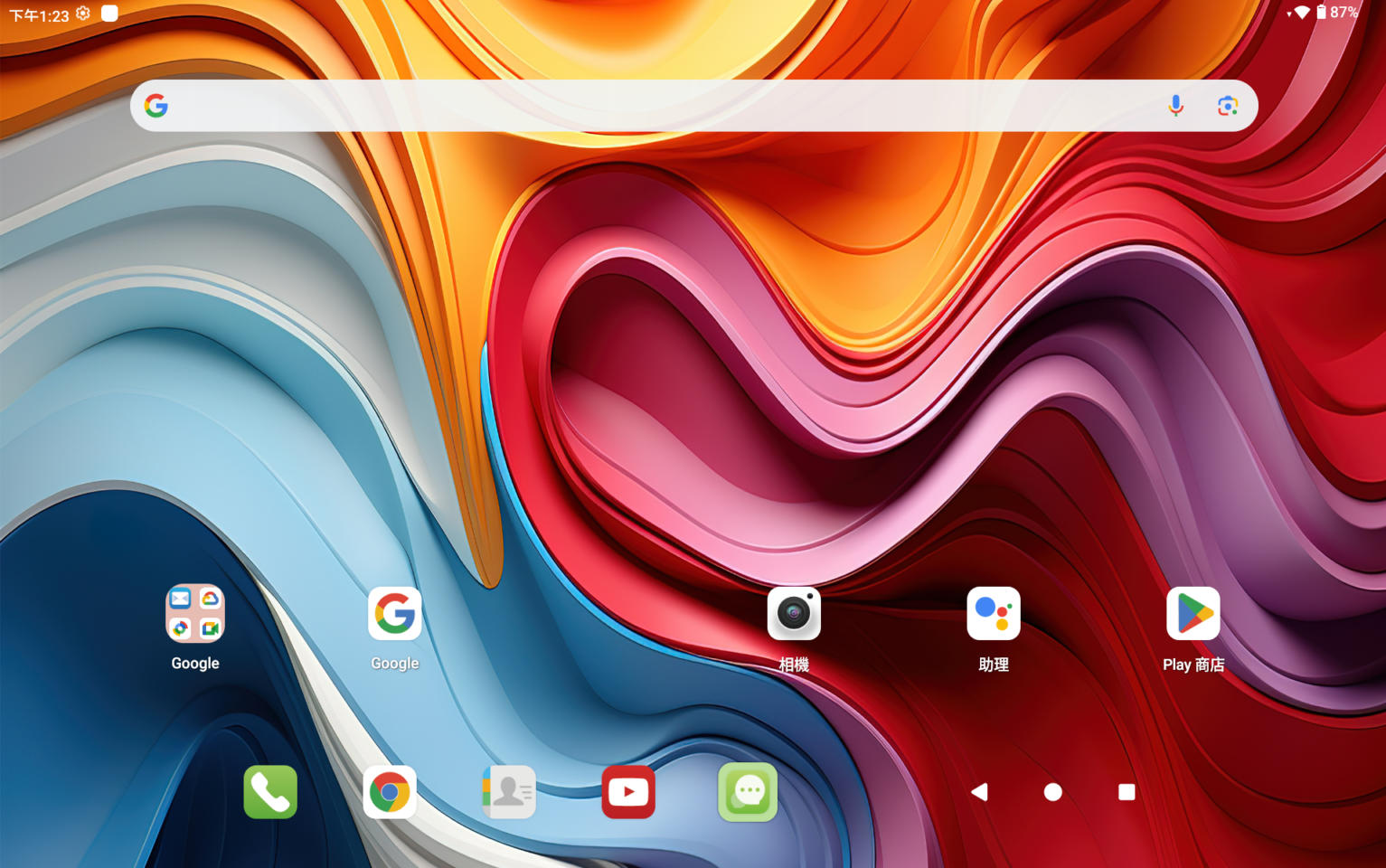Viewport: 1386px width, 868px height.
Task: Launch the Google search app icon
Action: click(395, 613)
